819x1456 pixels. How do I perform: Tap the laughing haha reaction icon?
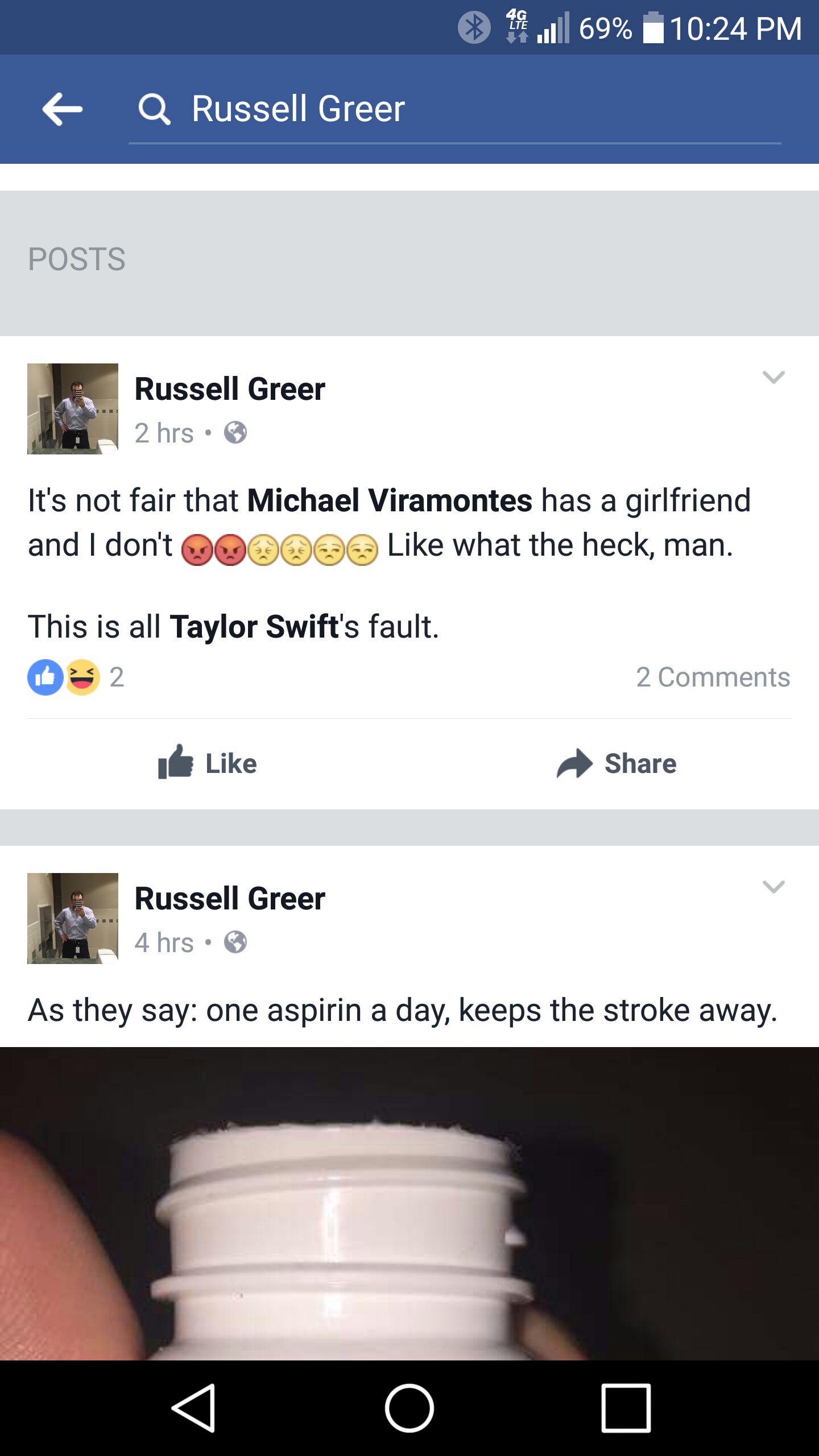pos(82,677)
